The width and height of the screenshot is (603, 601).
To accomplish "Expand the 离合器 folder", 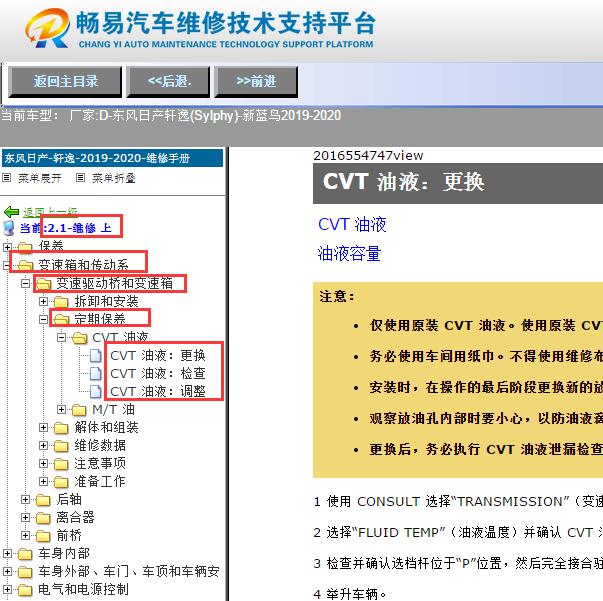I will [x=25, y=518].
